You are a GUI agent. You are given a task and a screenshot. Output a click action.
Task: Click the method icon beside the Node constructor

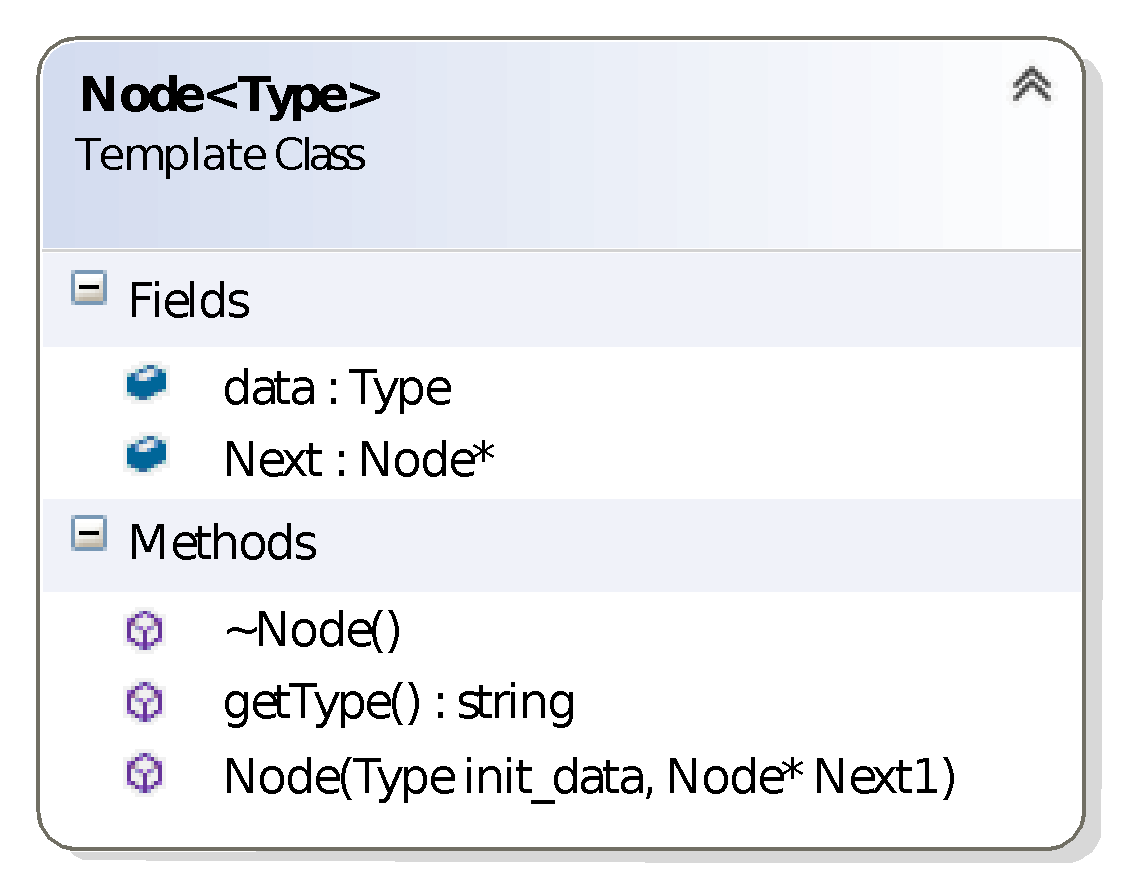coord(145,775)
